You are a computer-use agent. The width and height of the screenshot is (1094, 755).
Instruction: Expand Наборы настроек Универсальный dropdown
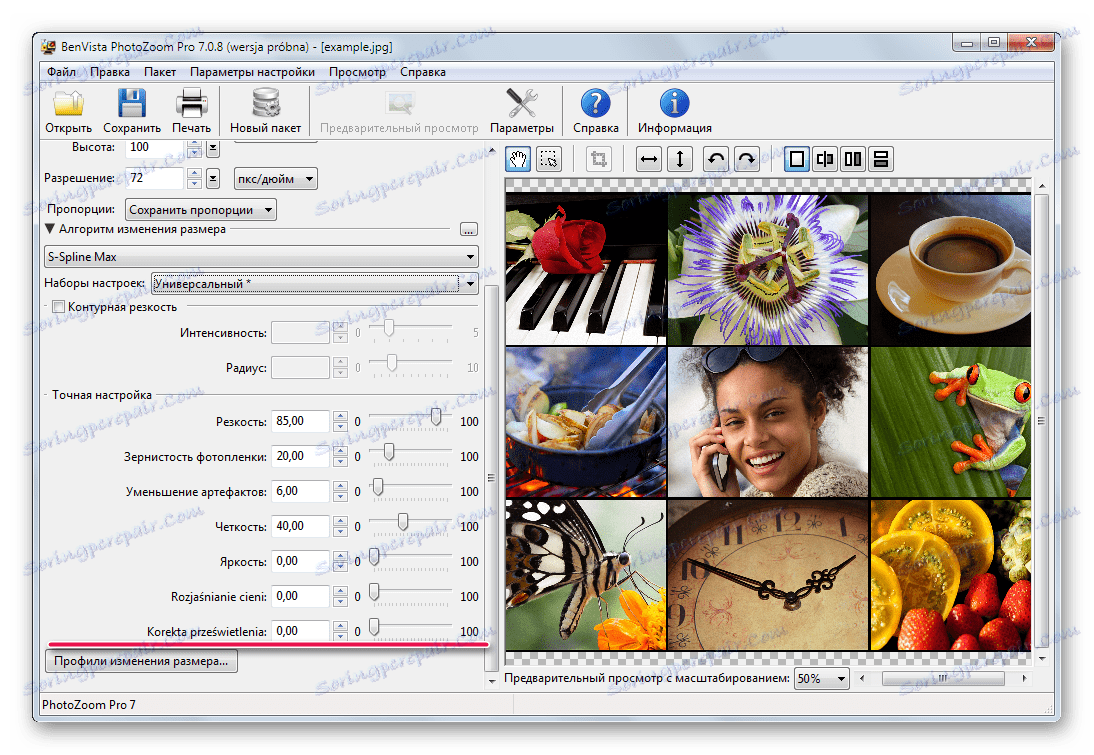click(x=315, y=284)
